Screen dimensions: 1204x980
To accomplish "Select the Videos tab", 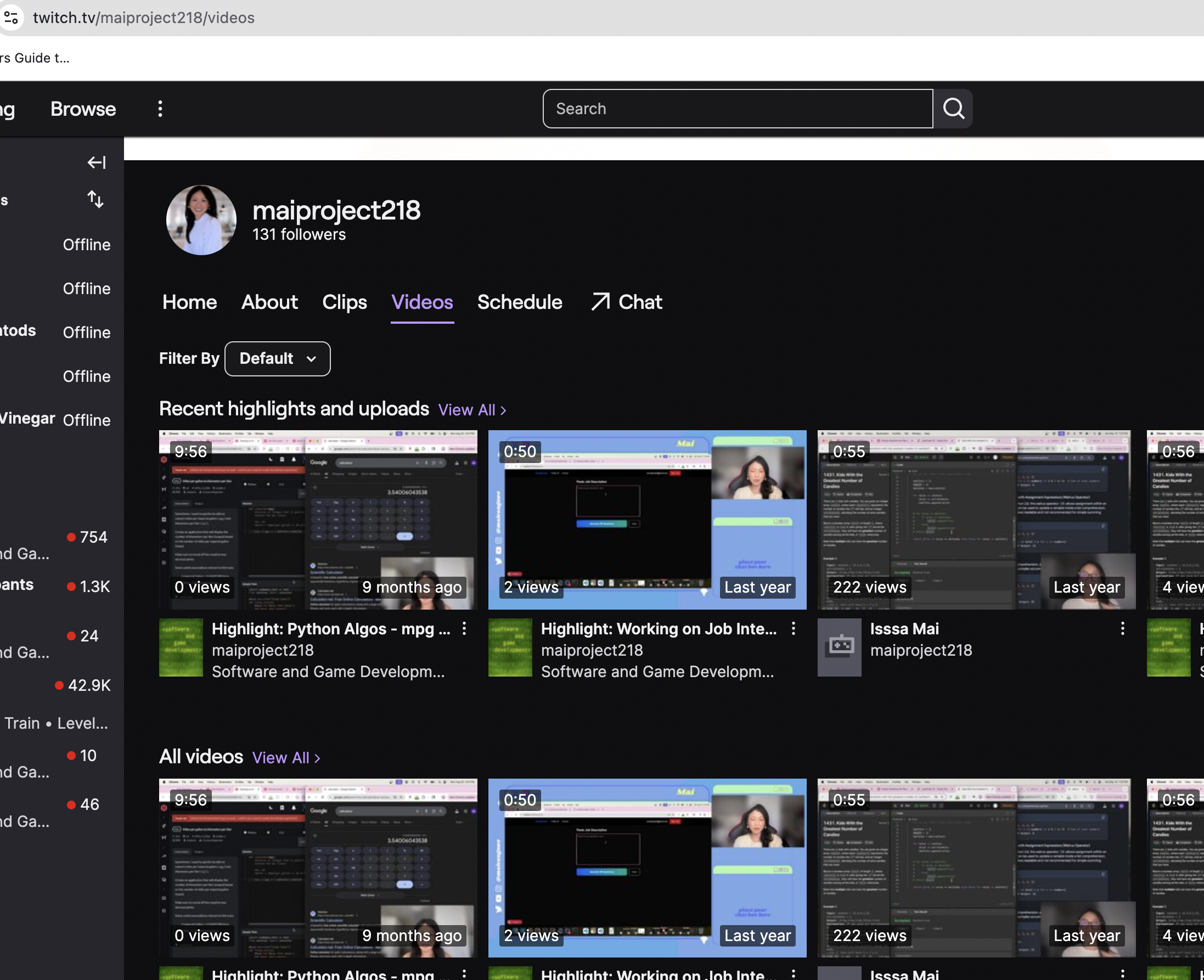I will (422, 302).
